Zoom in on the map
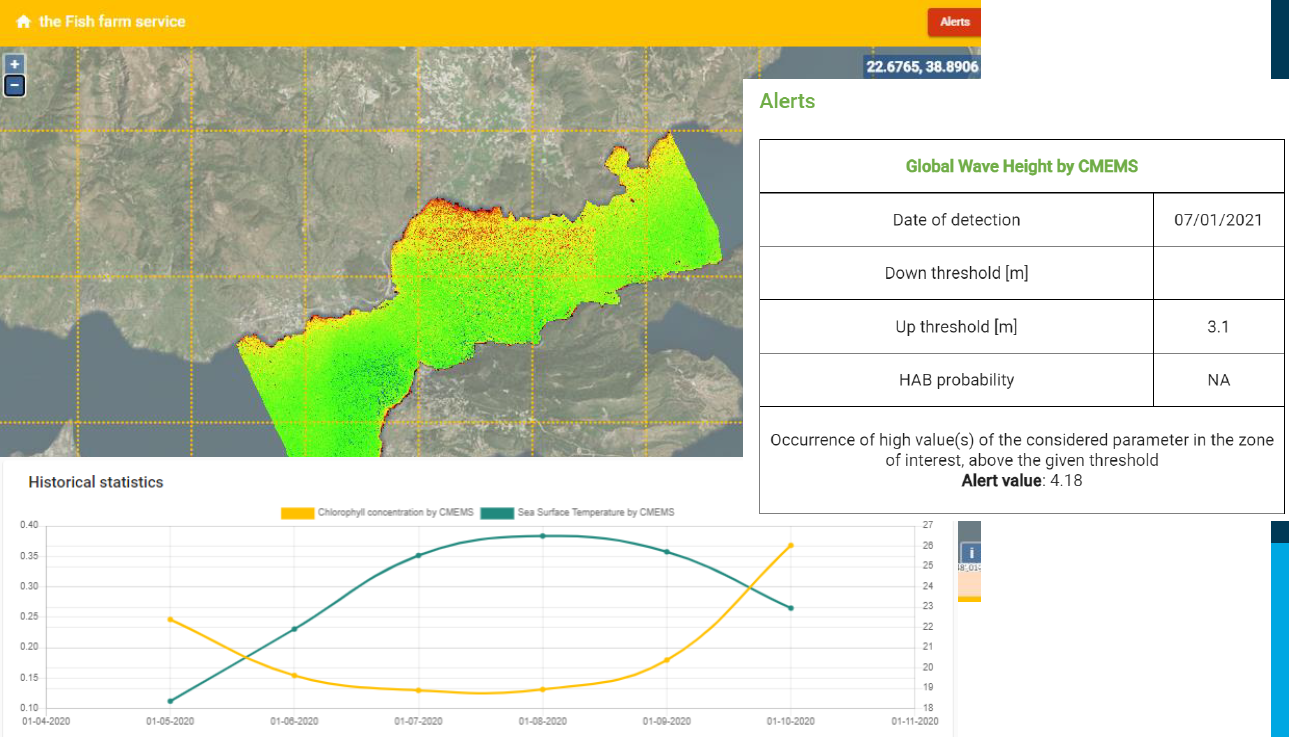The image size is (1289, 737). [x=14, y=64]
